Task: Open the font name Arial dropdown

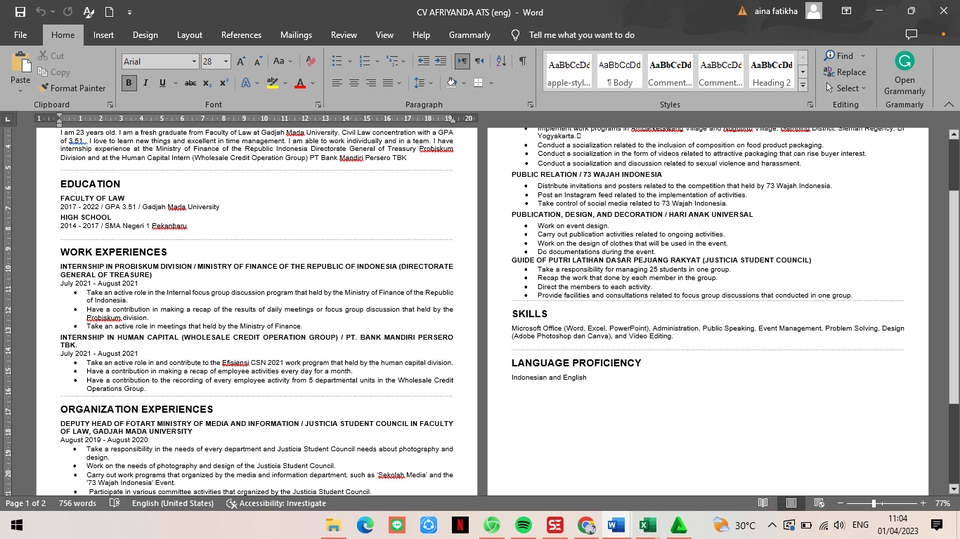Action: point(194,61)
